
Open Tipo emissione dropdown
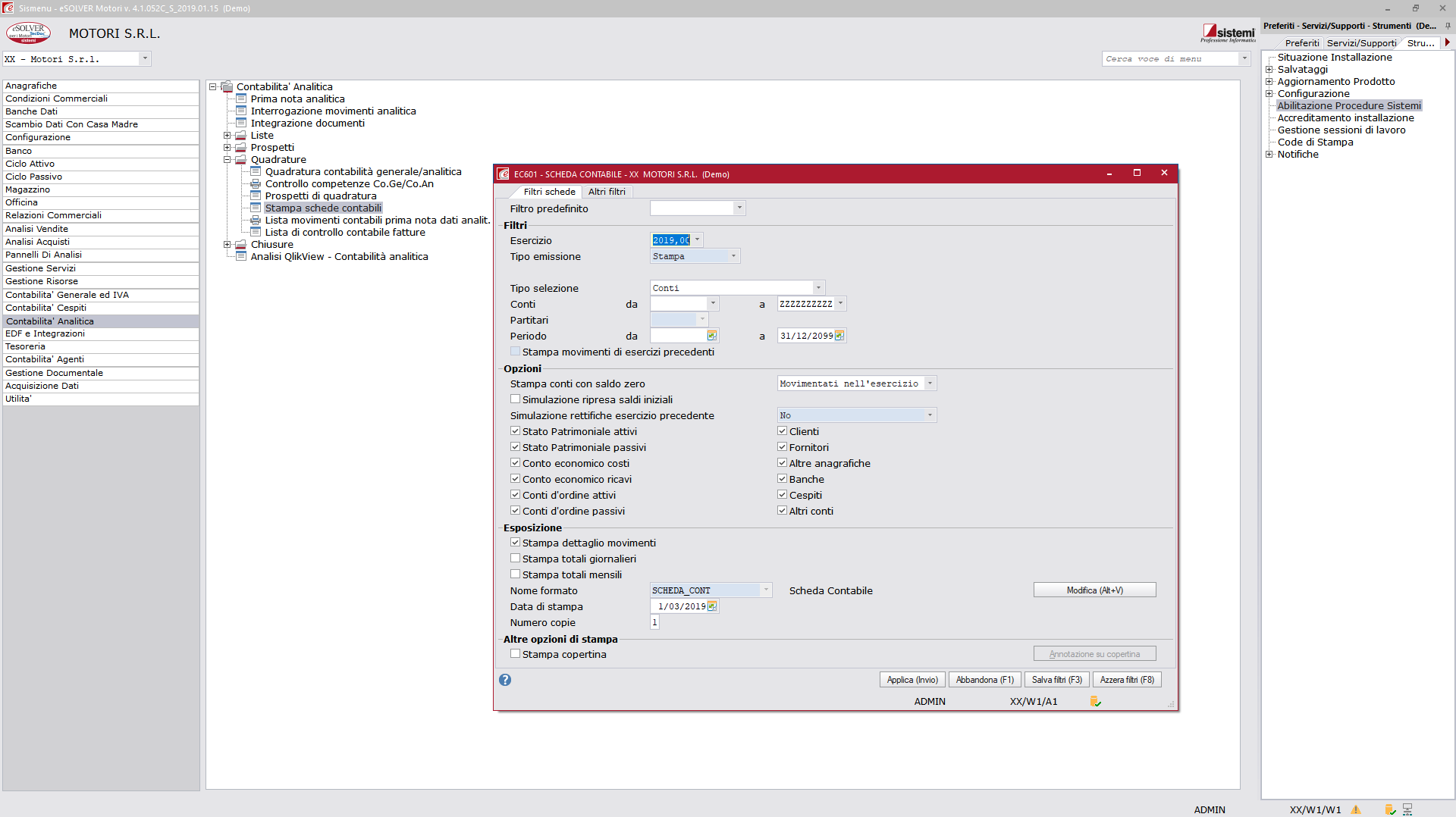(733, 256)
